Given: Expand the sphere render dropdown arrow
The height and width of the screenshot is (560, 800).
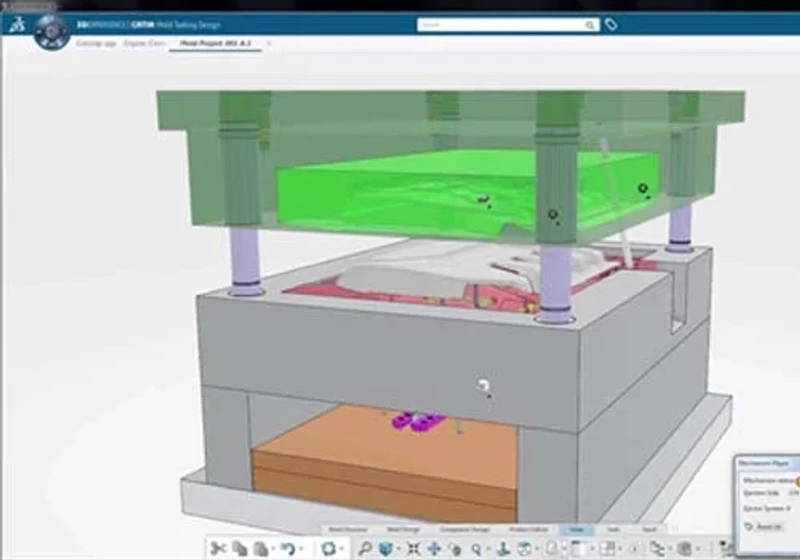Looking at the screenshot, I should click(x=698, y=549).
